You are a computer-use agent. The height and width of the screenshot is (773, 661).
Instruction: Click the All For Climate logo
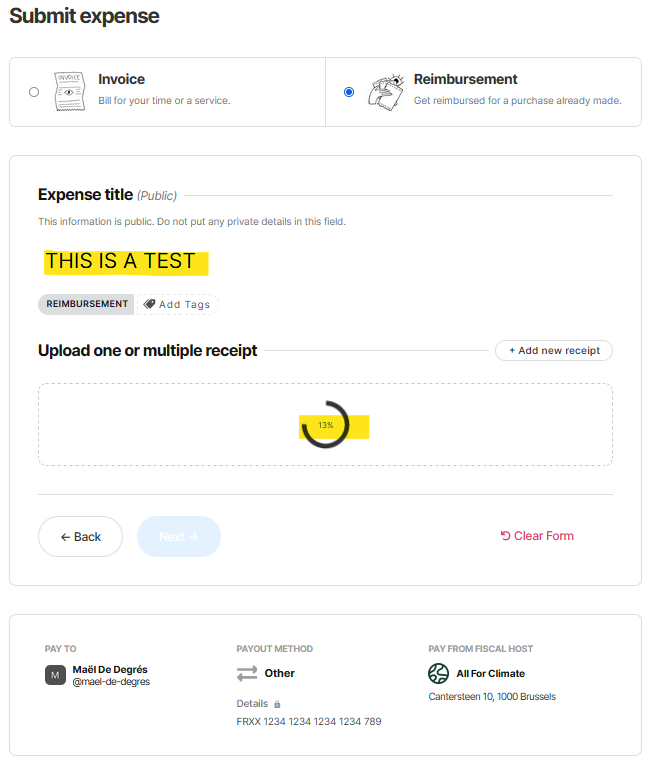pyautogui.click(x=438, y=673)
